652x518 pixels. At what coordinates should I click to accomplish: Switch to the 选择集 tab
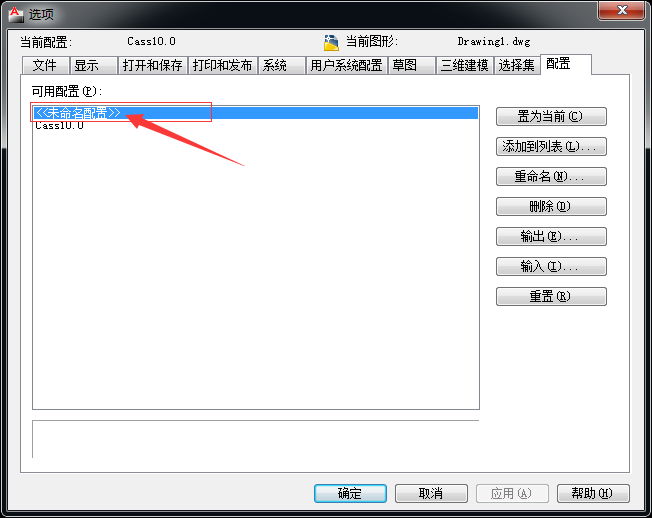tap(517, 65)
